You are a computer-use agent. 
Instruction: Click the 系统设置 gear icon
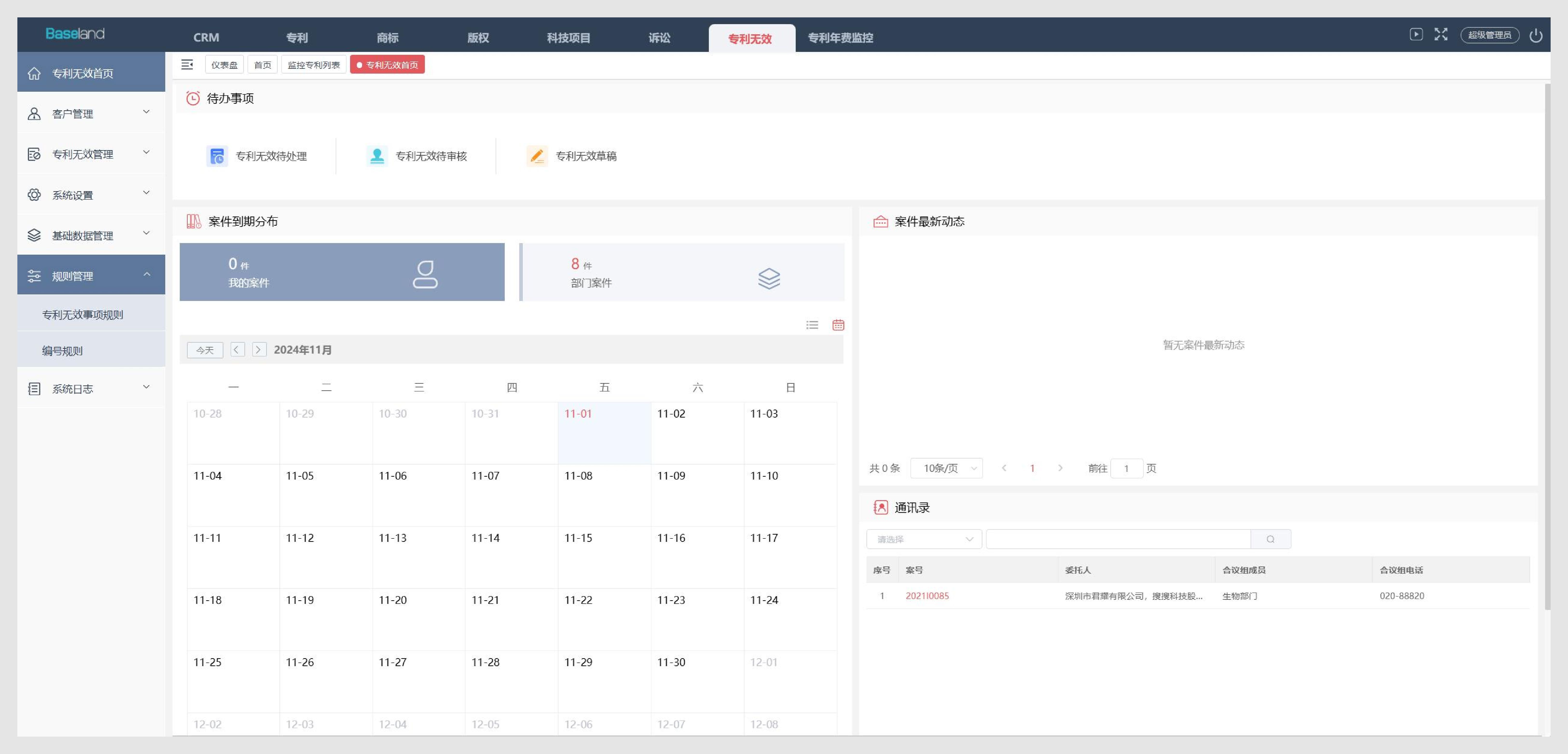(34, 195)
